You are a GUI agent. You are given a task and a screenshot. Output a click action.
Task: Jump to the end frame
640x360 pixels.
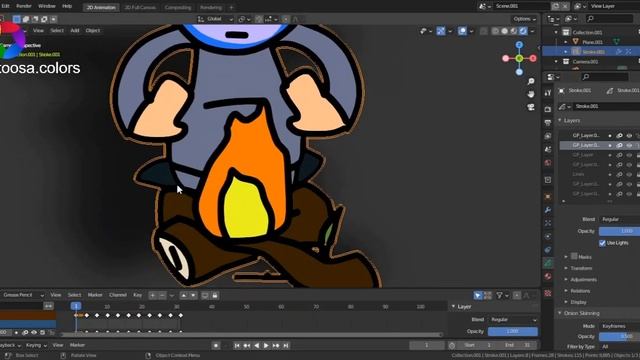tap(286, 345)
